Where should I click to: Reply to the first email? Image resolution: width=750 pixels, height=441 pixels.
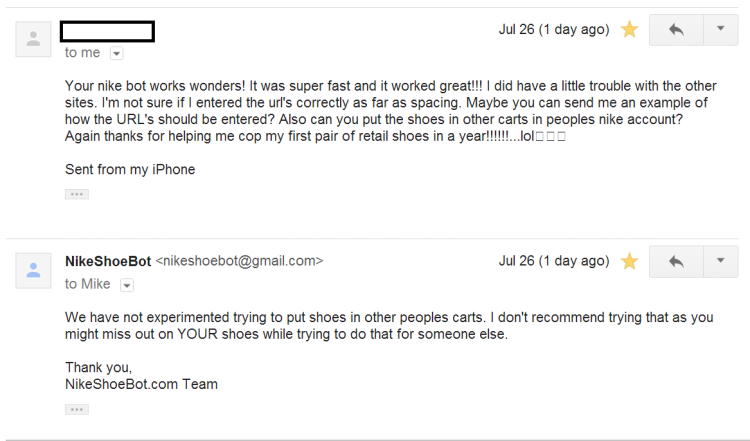click(x=676, y=30)
